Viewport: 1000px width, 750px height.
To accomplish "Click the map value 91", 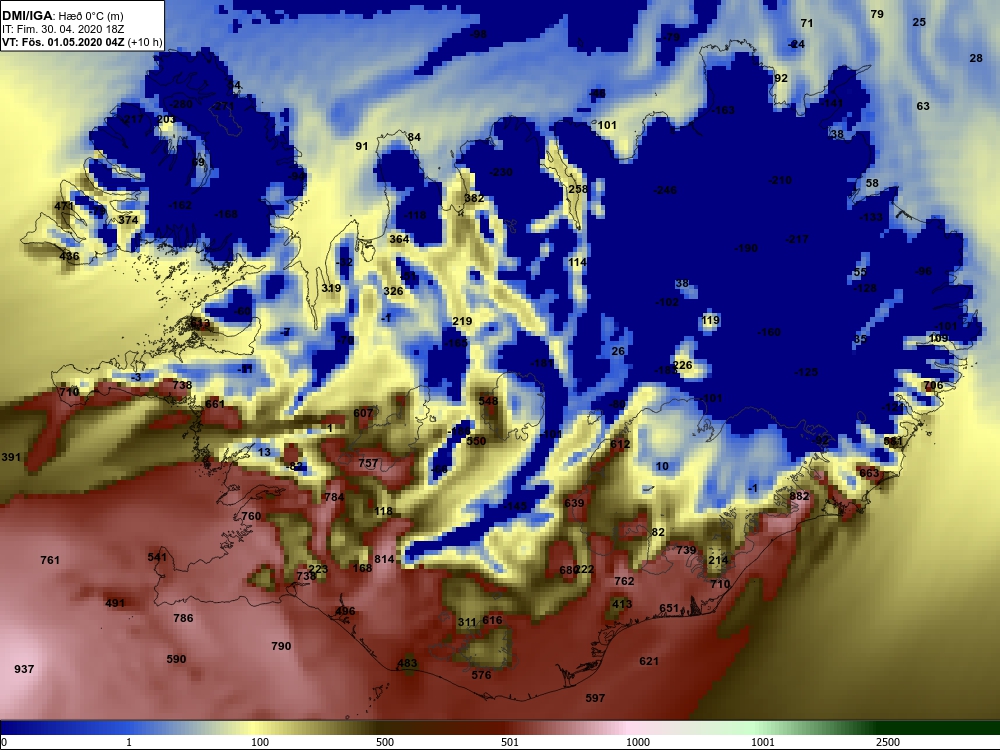I will [x=362, y=146].
